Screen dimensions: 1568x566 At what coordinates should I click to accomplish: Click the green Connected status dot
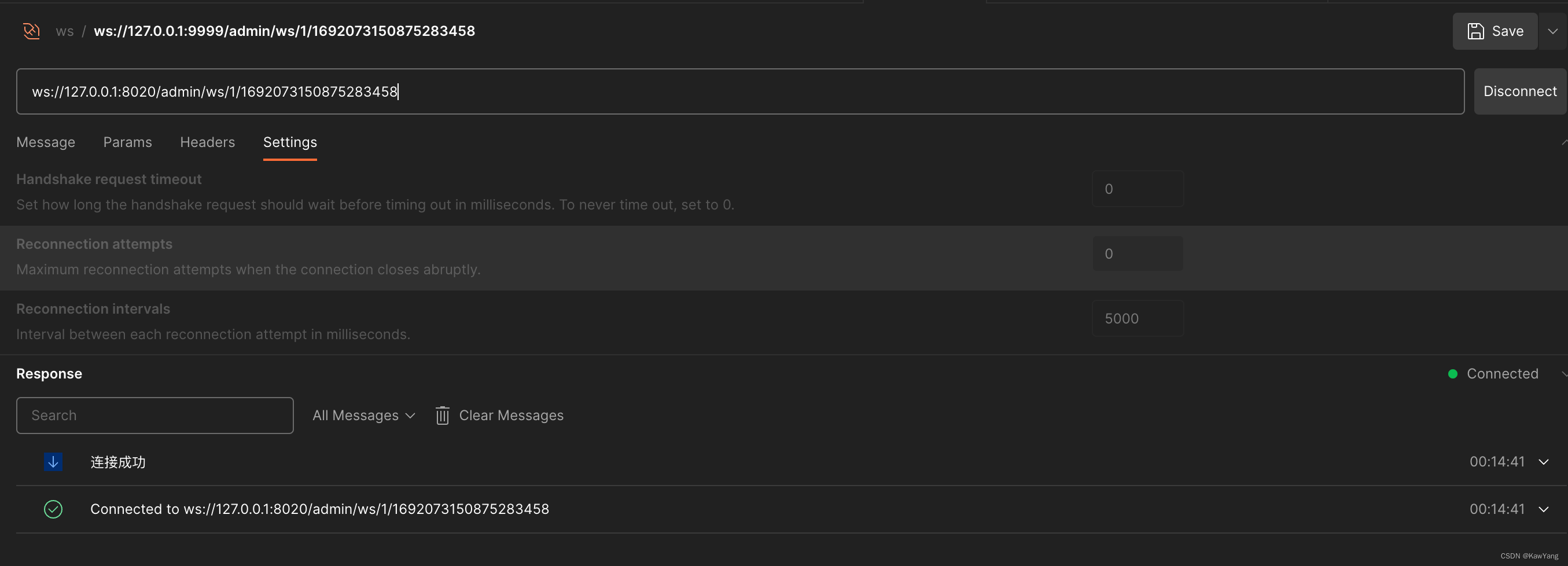point(1453,374)
